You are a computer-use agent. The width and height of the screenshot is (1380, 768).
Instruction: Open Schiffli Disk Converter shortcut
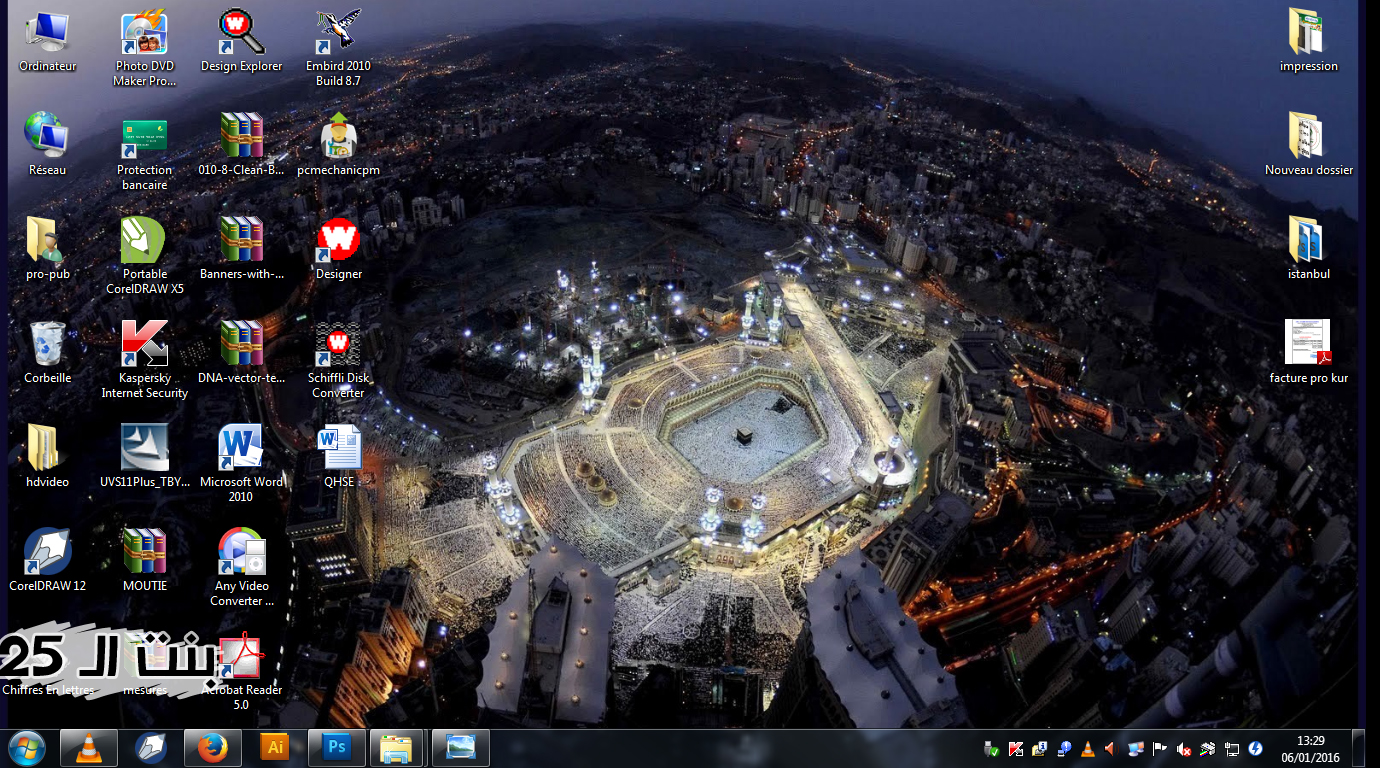(338, 361)
